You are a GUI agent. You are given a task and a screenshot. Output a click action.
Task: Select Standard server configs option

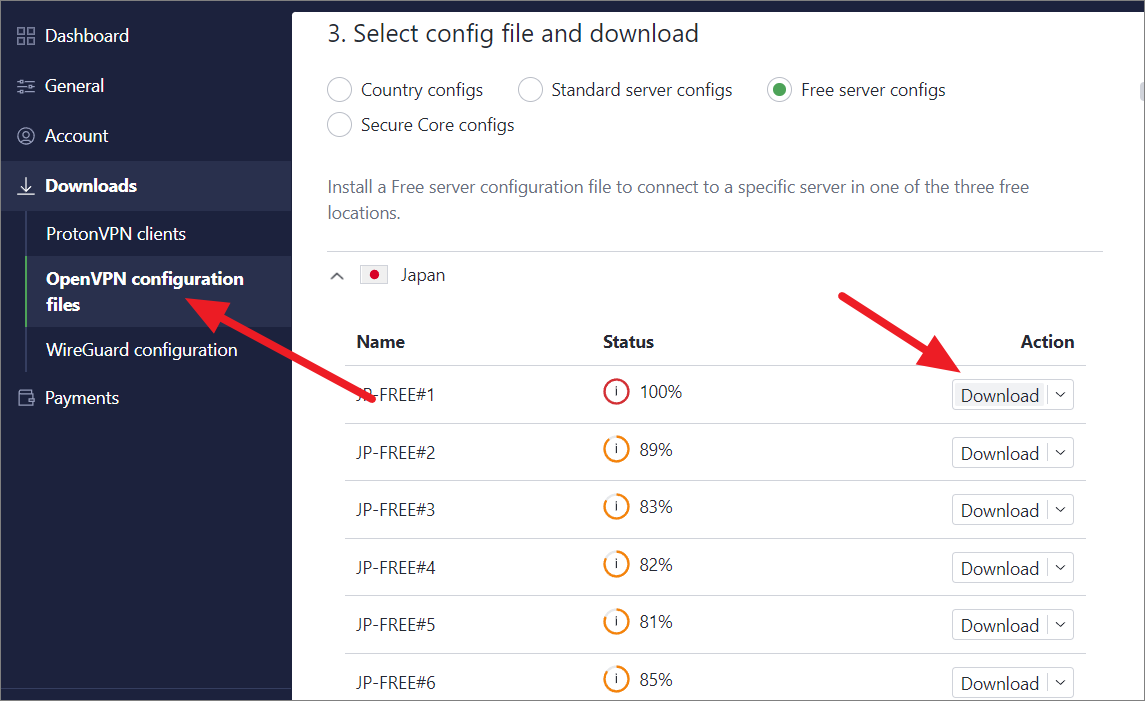(530, 90)
